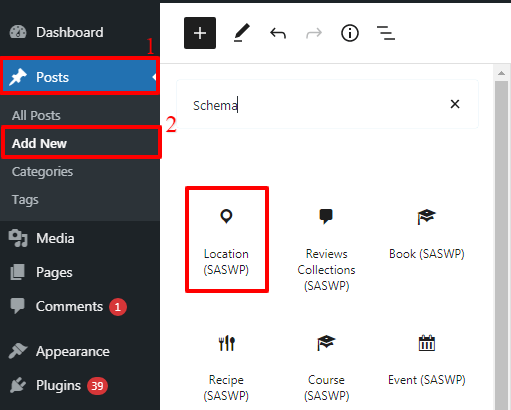Viewport: 511px width, 410px height.
Task: Click the Undo arrow icon
Action: click(x=278, y=33)
